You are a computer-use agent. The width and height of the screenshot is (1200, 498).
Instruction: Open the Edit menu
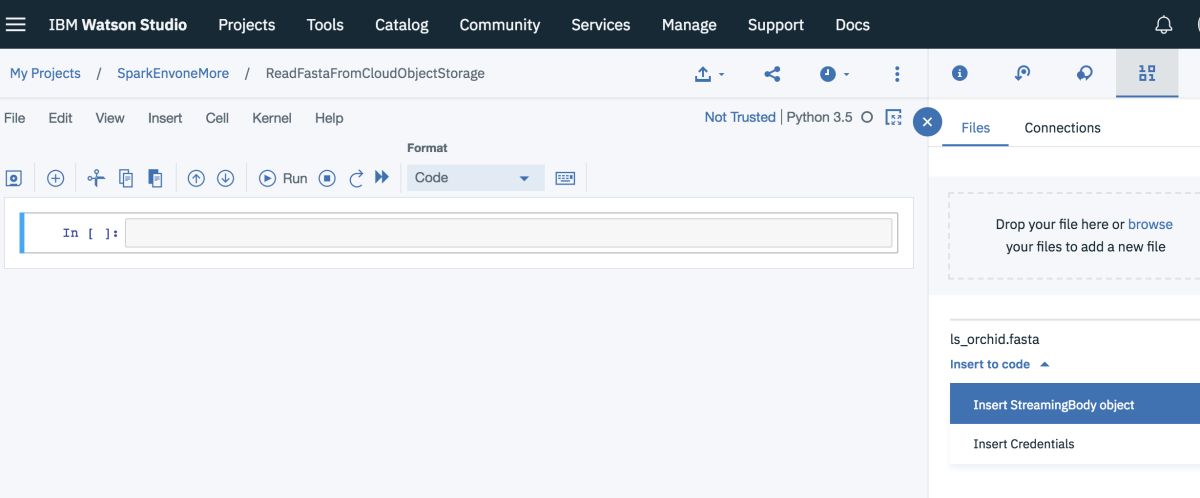click(60, 118)
